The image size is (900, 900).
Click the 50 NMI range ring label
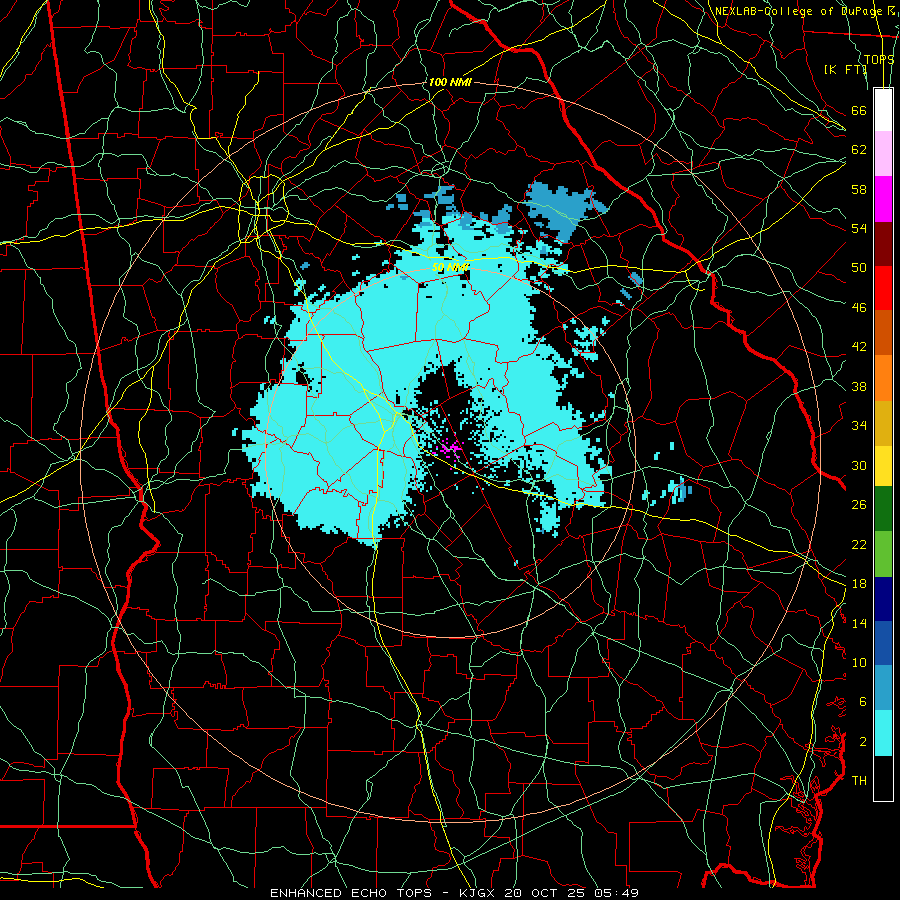[x=451, y=267]
